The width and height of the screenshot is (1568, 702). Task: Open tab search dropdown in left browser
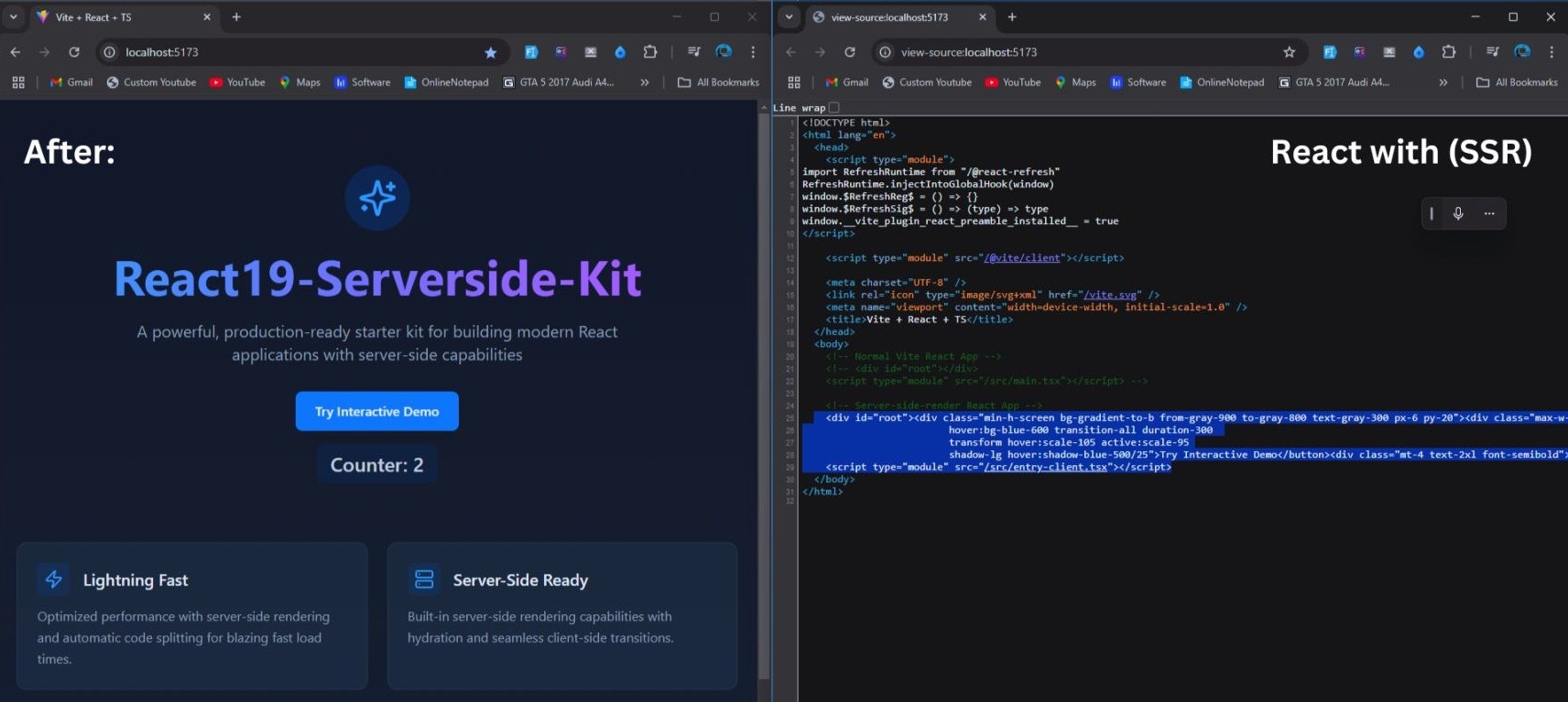14,16
